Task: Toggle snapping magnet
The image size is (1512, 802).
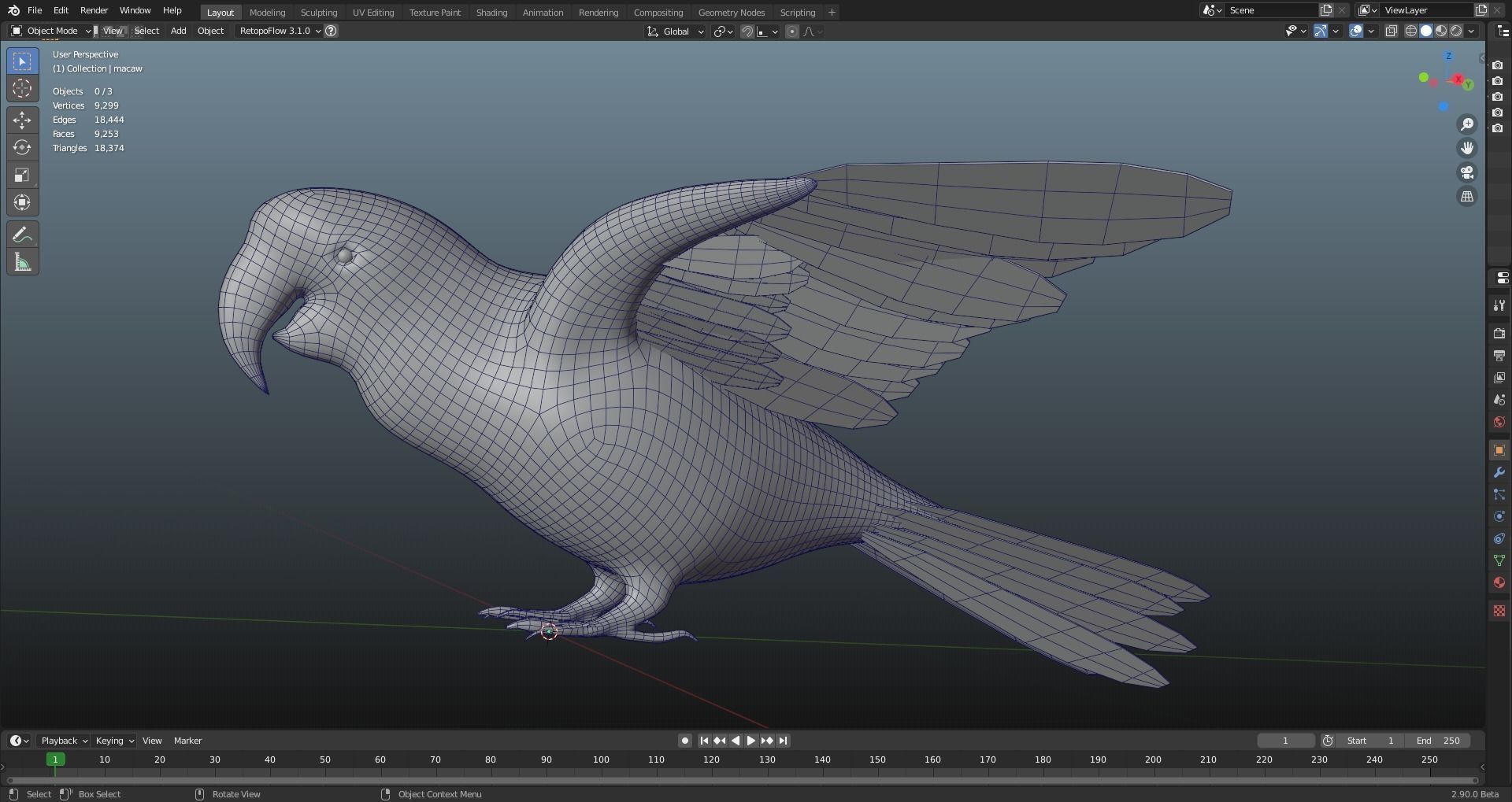Action: click(747, 31)
